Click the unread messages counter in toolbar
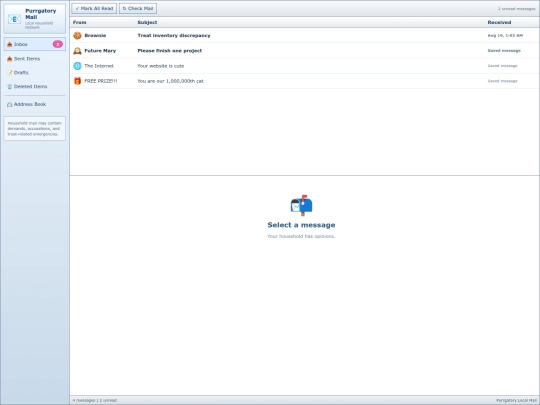The image size is (540, 405). coord(516,9)
